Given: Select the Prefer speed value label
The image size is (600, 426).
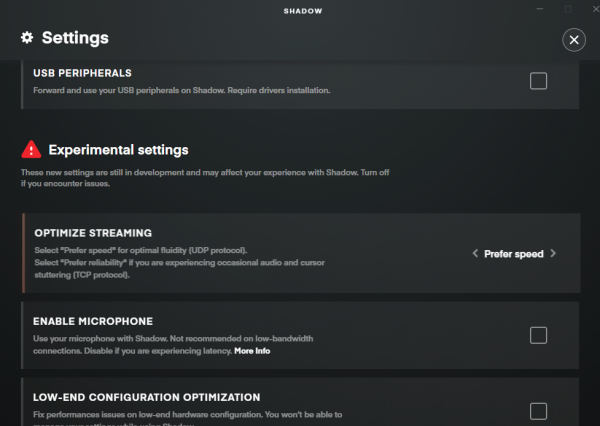Looking at the screenshot, I should coord(514,254).
